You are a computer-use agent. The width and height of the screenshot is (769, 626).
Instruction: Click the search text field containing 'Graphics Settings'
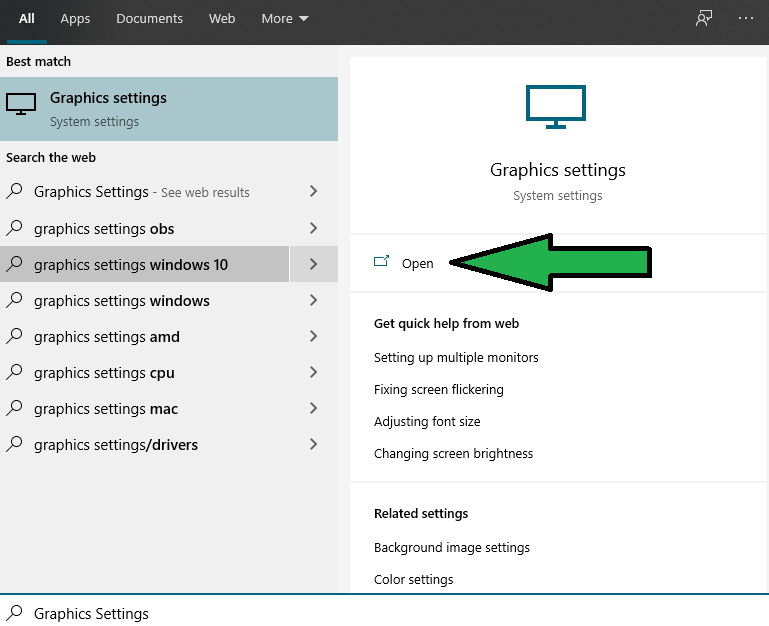(384, 612)
